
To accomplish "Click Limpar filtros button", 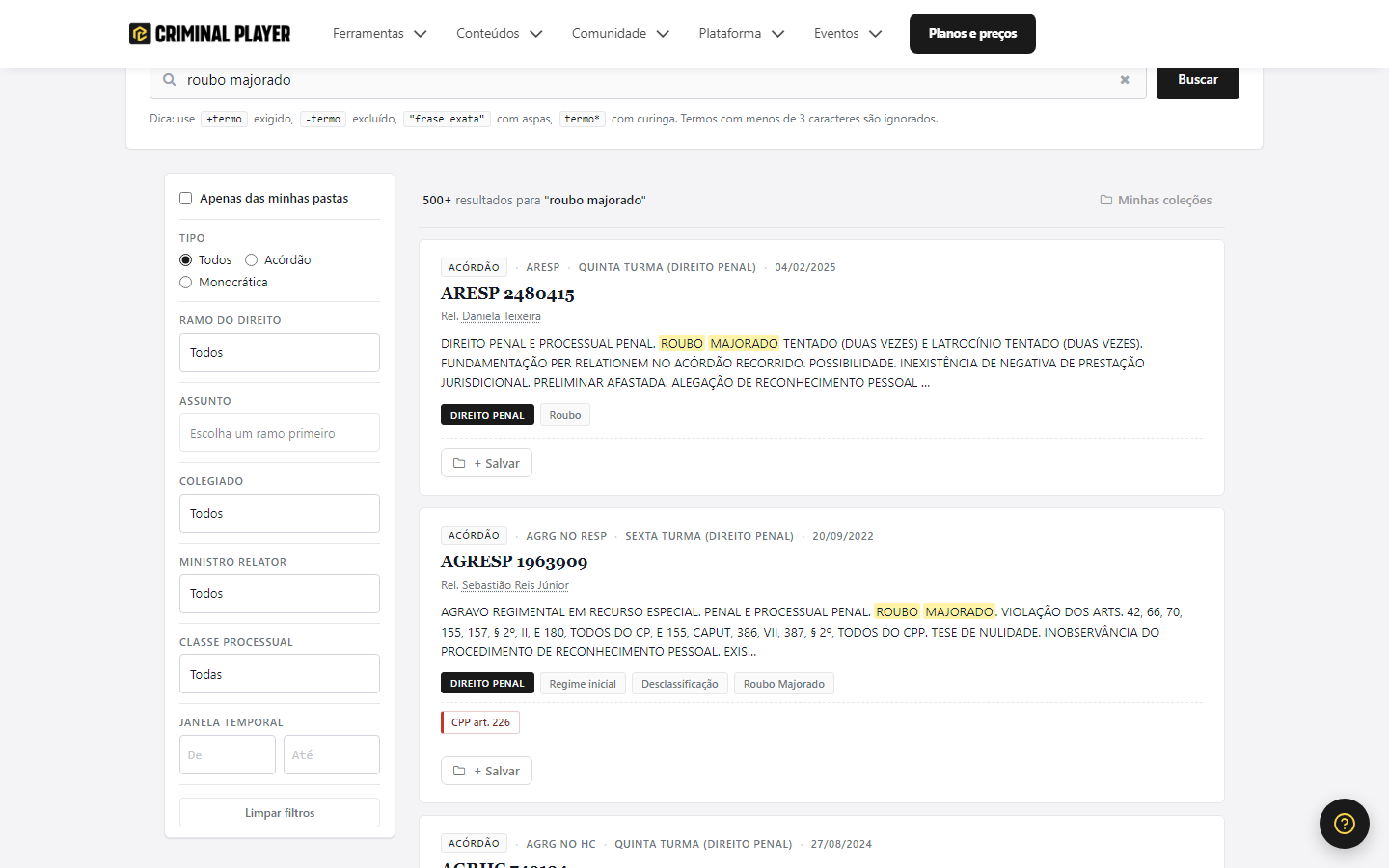I will [x=280, y=813].
